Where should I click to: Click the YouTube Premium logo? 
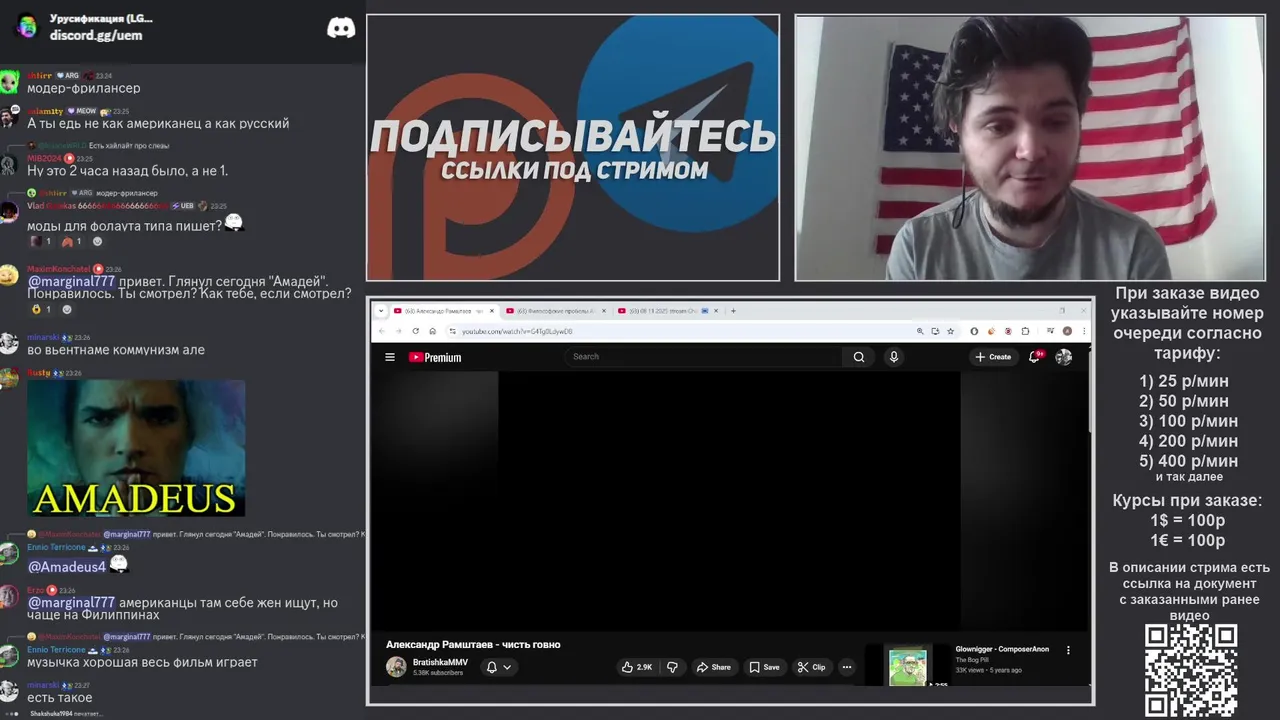pyautogui.click(x=435, y=357)
